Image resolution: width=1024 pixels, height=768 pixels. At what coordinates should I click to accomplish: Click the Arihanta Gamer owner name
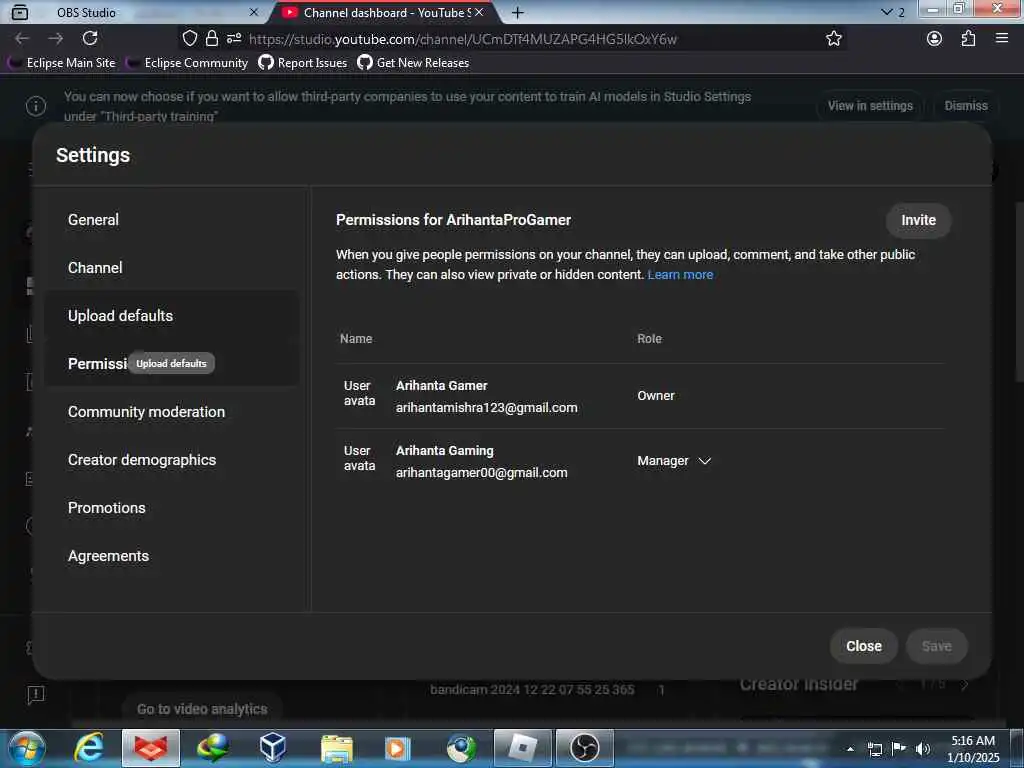tap(441, 386)
